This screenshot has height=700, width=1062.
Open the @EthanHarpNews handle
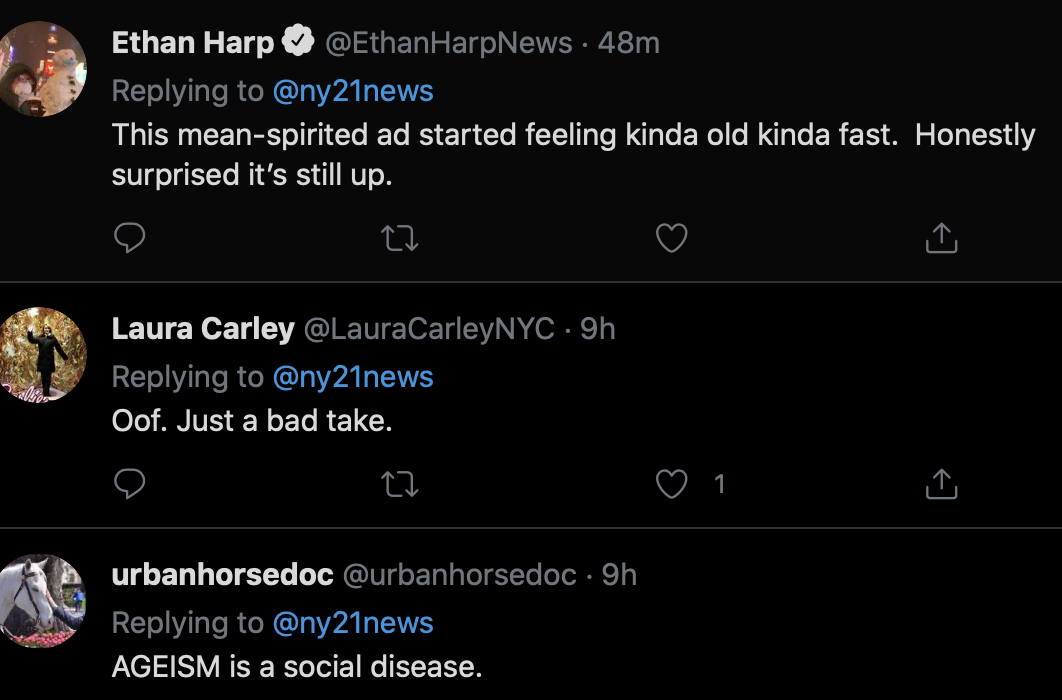tap(448, 43)
